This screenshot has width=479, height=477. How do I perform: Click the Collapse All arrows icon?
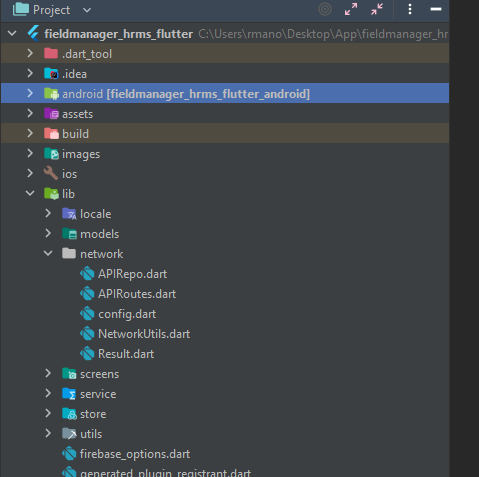tap(377, 9)
